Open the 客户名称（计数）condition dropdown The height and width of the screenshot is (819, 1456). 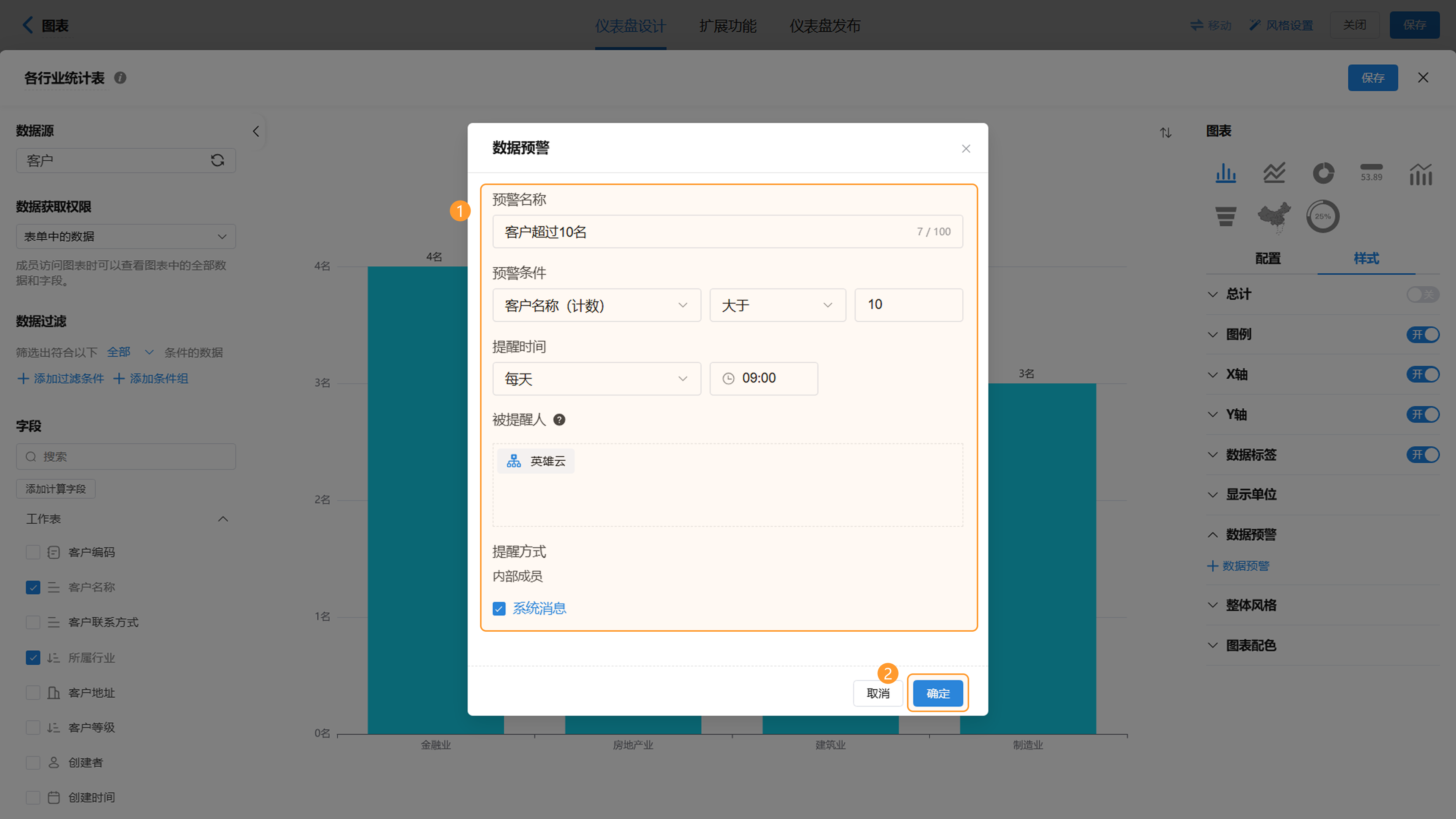tap(596, 305)
